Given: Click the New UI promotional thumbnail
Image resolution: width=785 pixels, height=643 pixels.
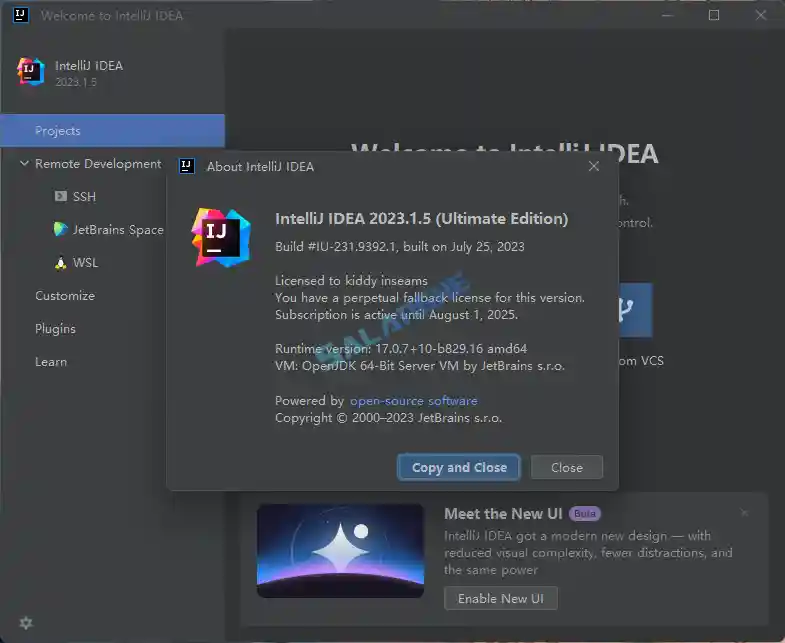Looking at the screenshot, I should coord(340,551).
